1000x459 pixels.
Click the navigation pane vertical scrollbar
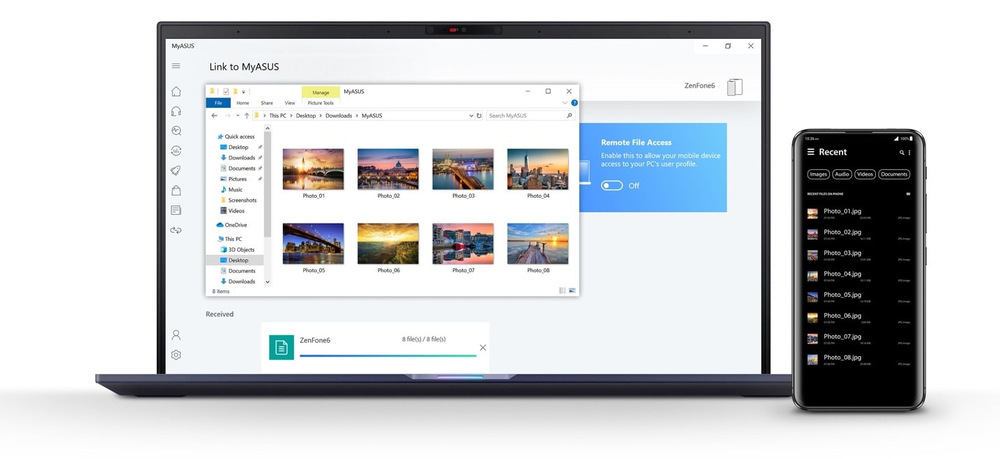click(267, 184)
